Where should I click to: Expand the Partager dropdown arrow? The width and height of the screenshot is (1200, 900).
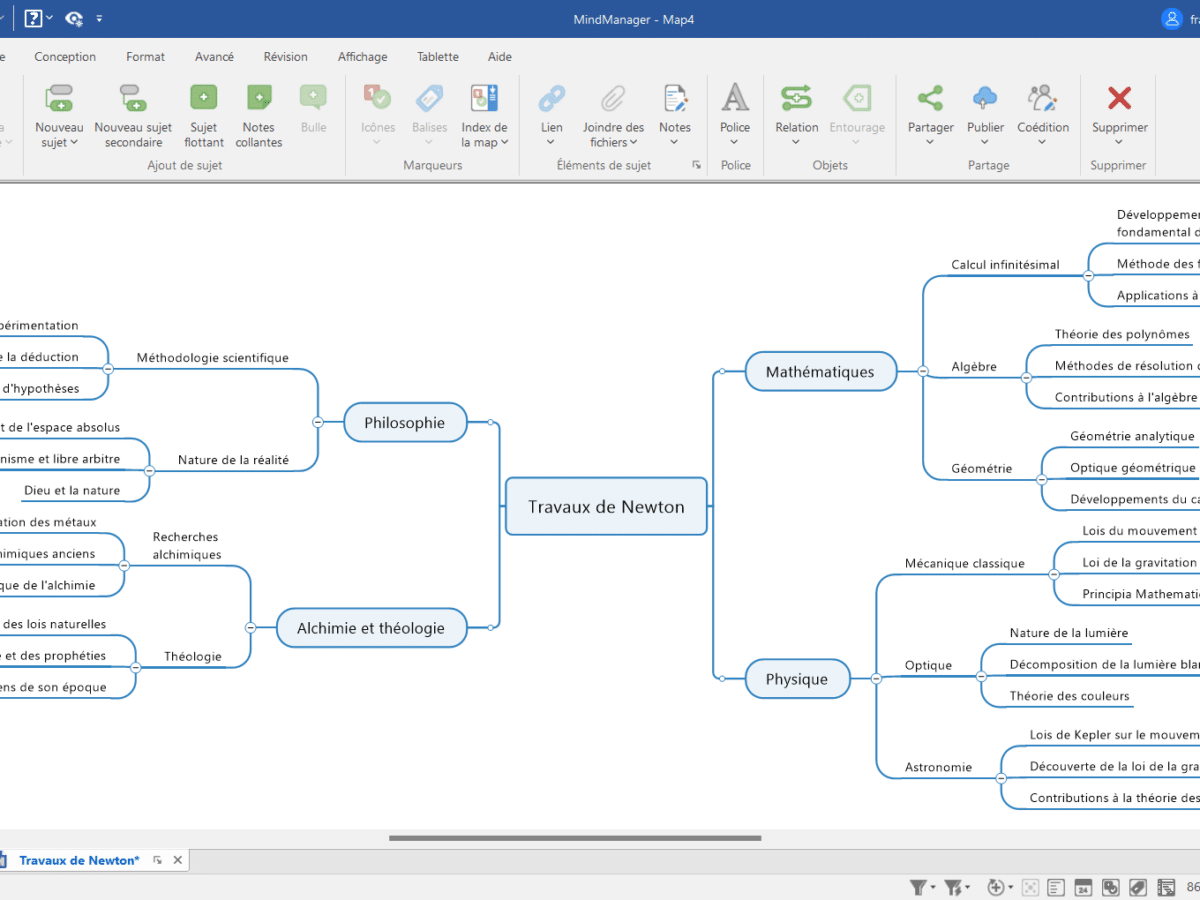click(x=930, y=142)
